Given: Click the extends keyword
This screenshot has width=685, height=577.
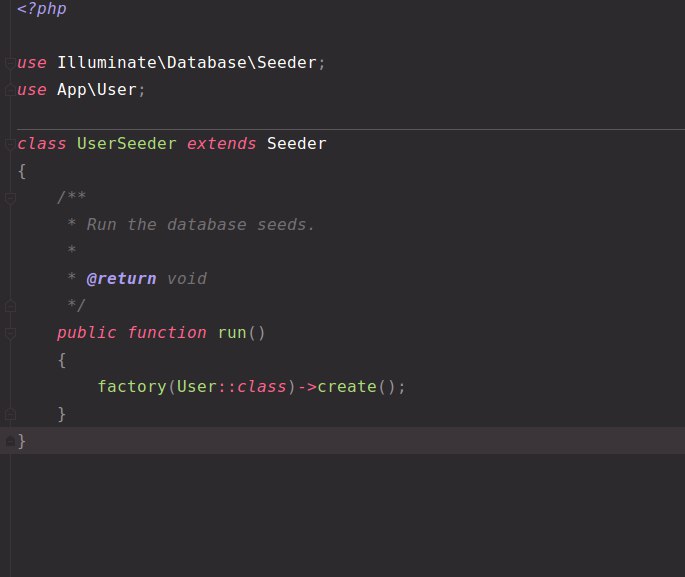Looking at the screenshot, I should 221,144.
